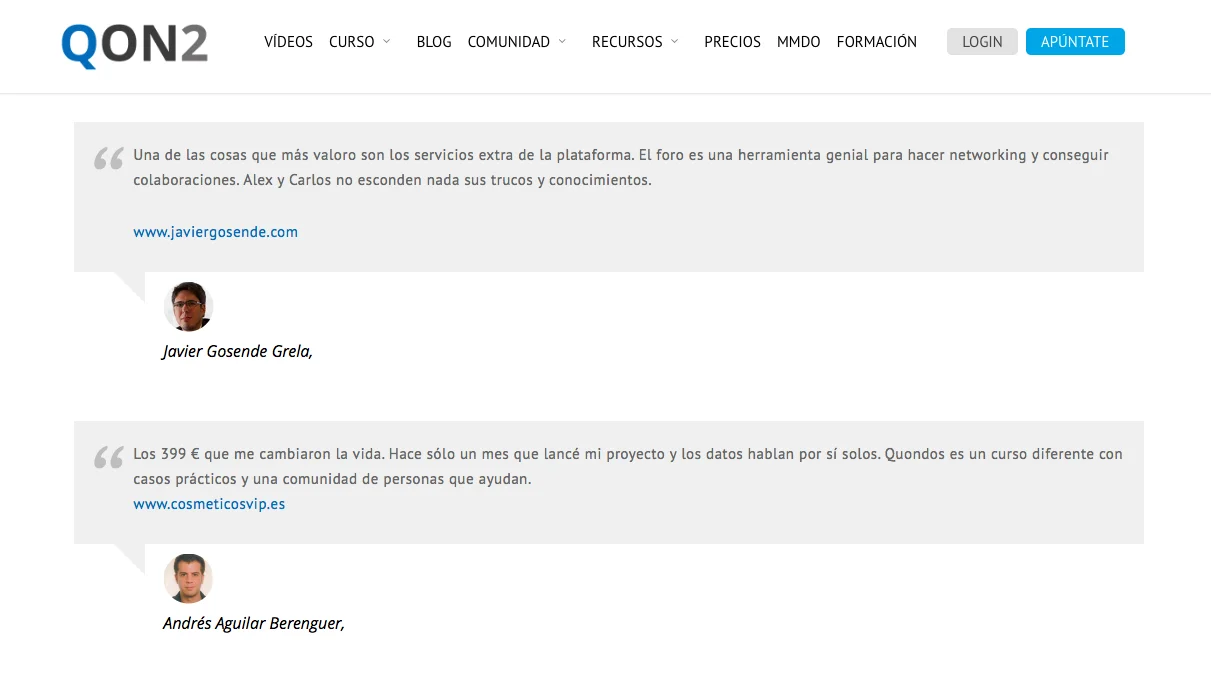Image resolution: width=1211 pixels, height=675 pixels.
Task: Click Andrés Aguilar Berenguer's avatar photo
Action: (188, 579)
